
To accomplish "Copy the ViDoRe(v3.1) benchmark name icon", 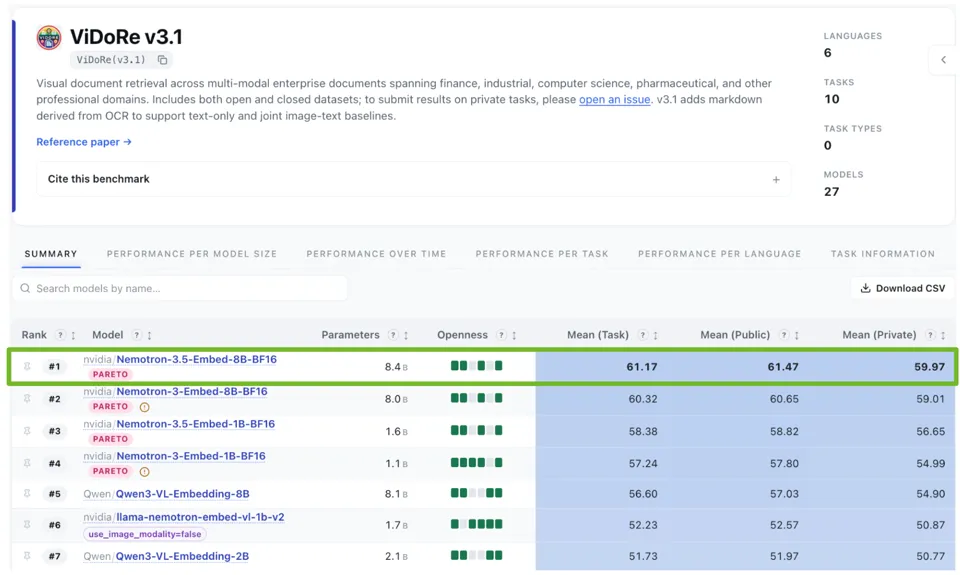I will [x=162, y=60].
